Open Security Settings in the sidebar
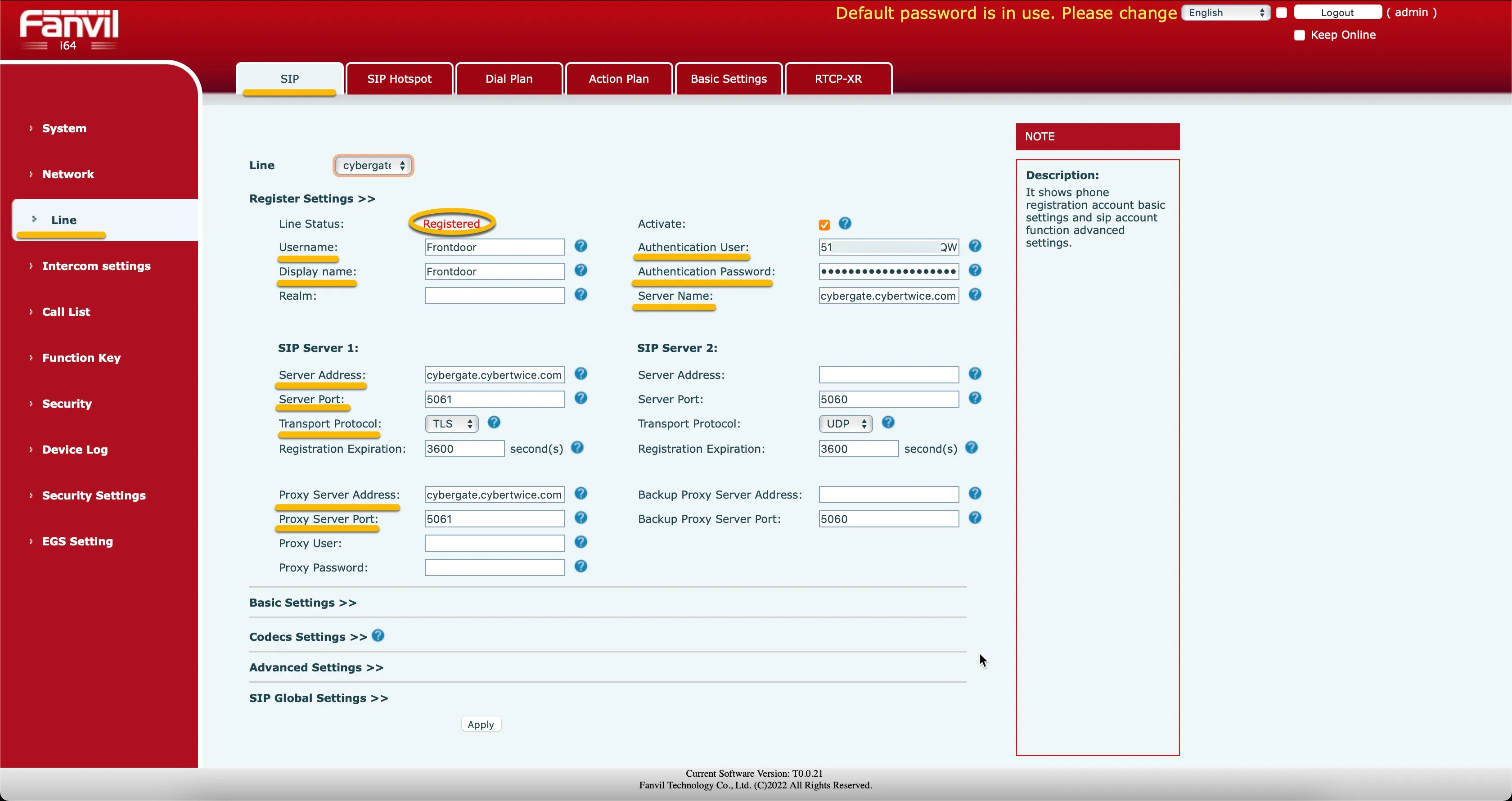The width and height of the screenshot is (1512, 801). [94, 495]
